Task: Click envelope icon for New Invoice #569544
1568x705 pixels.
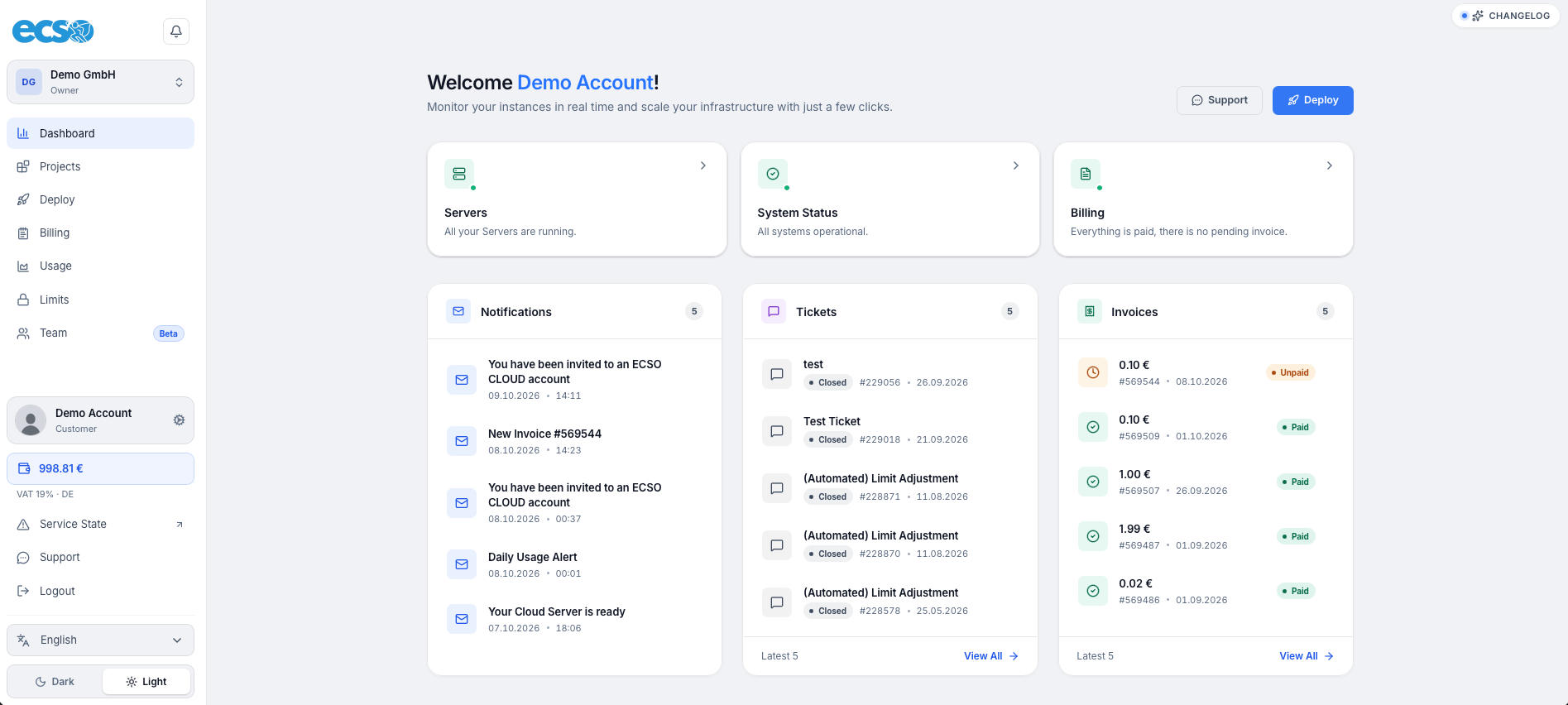Action: pos(462,441)
